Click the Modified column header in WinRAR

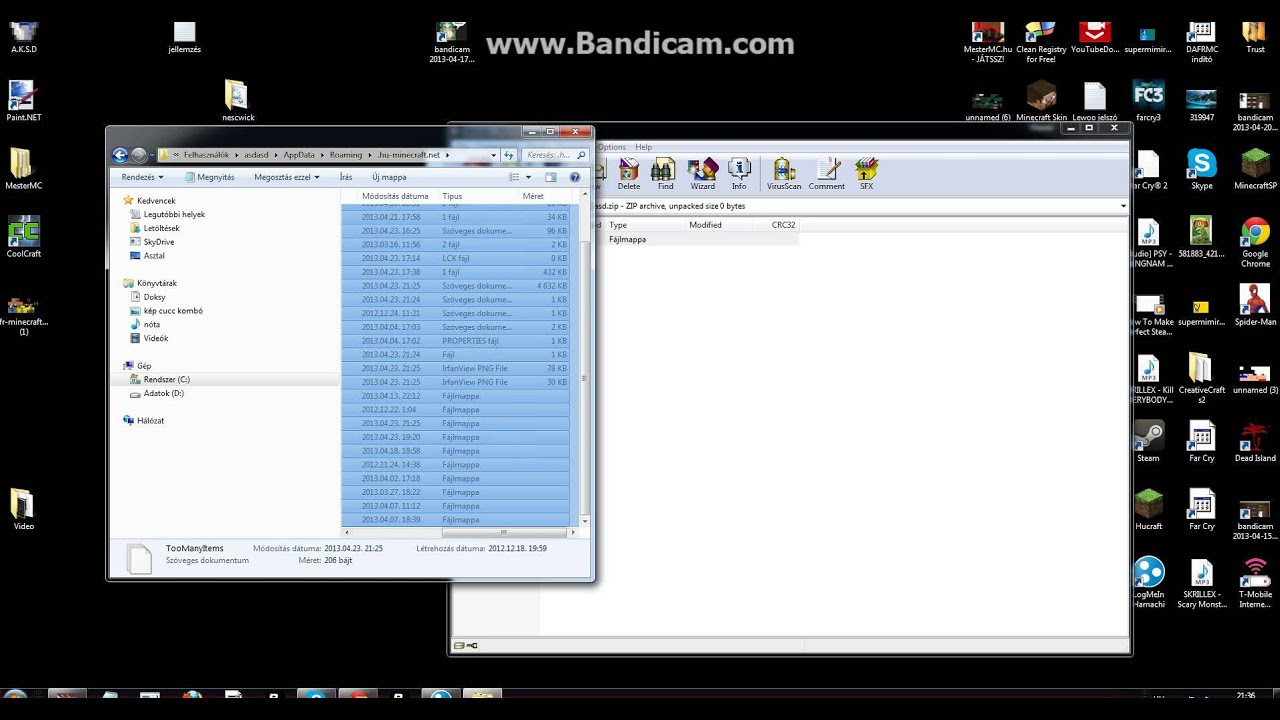705,225
